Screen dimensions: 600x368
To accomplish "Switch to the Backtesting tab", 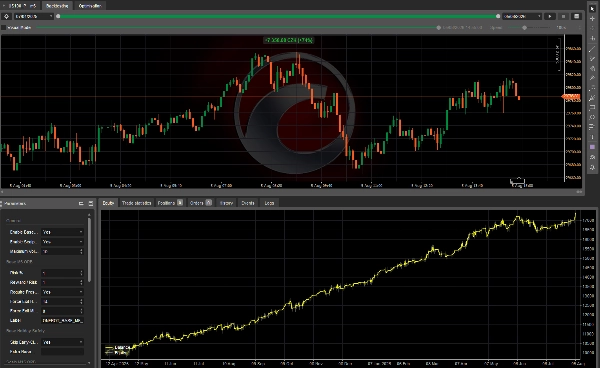I will click(57, 6).
